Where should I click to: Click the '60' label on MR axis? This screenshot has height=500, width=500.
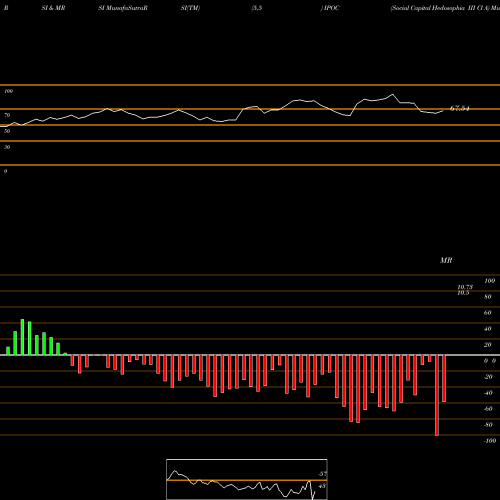click(487, 313)
